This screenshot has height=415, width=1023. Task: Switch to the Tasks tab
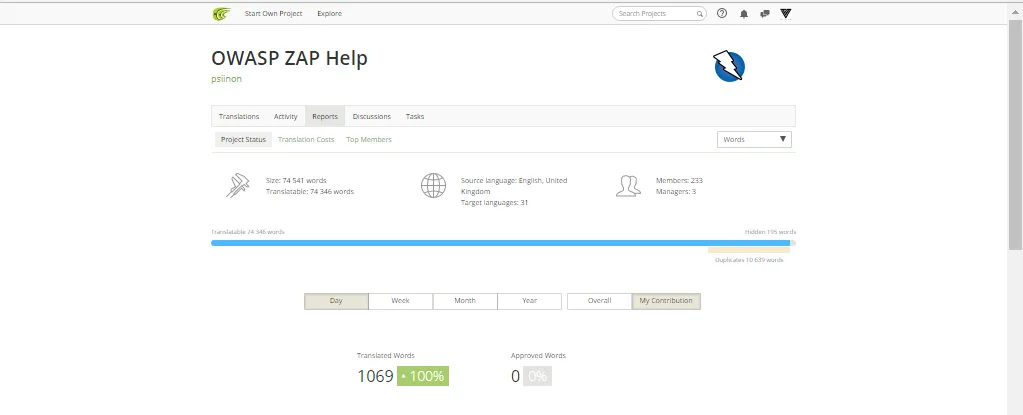[x=415, y=116]
